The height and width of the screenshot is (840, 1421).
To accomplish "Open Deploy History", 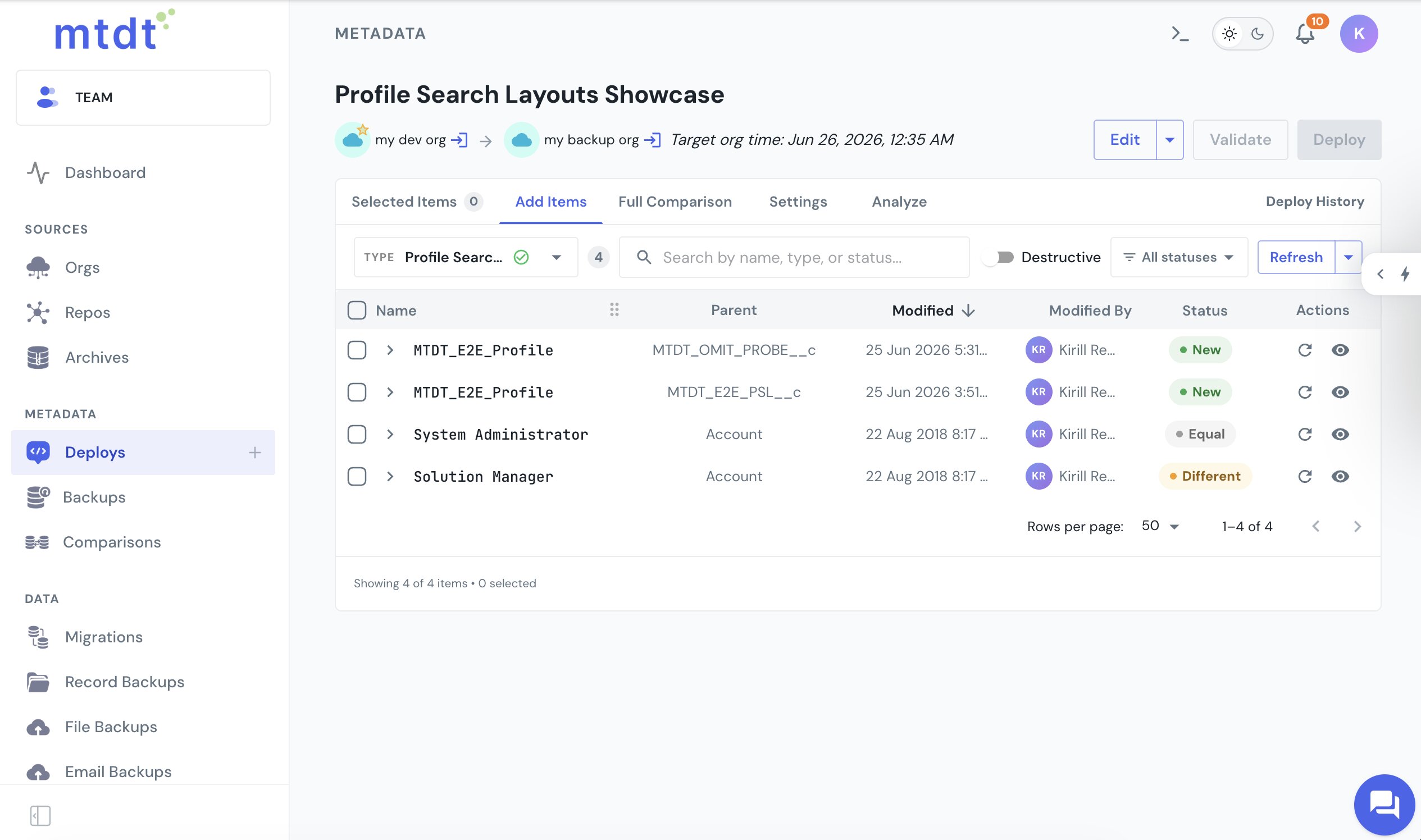I will pyautogui.click(x=1315, y=202).
